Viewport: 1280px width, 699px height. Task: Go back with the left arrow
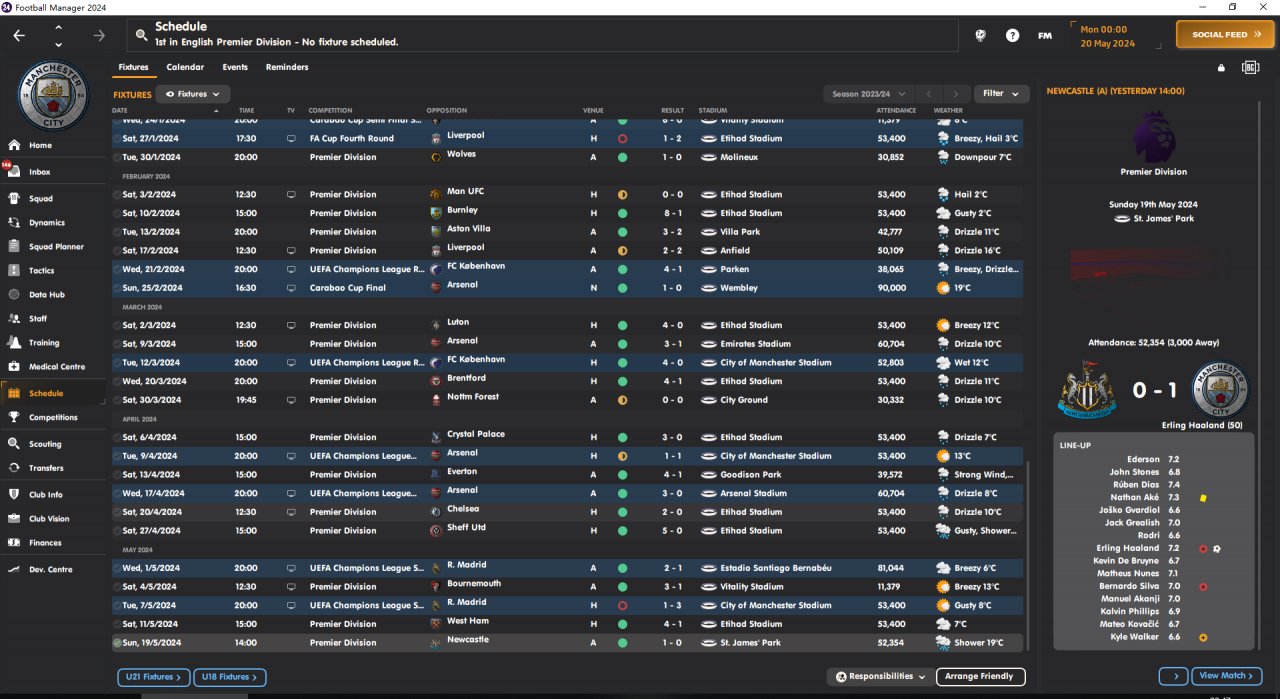point(19,35)
